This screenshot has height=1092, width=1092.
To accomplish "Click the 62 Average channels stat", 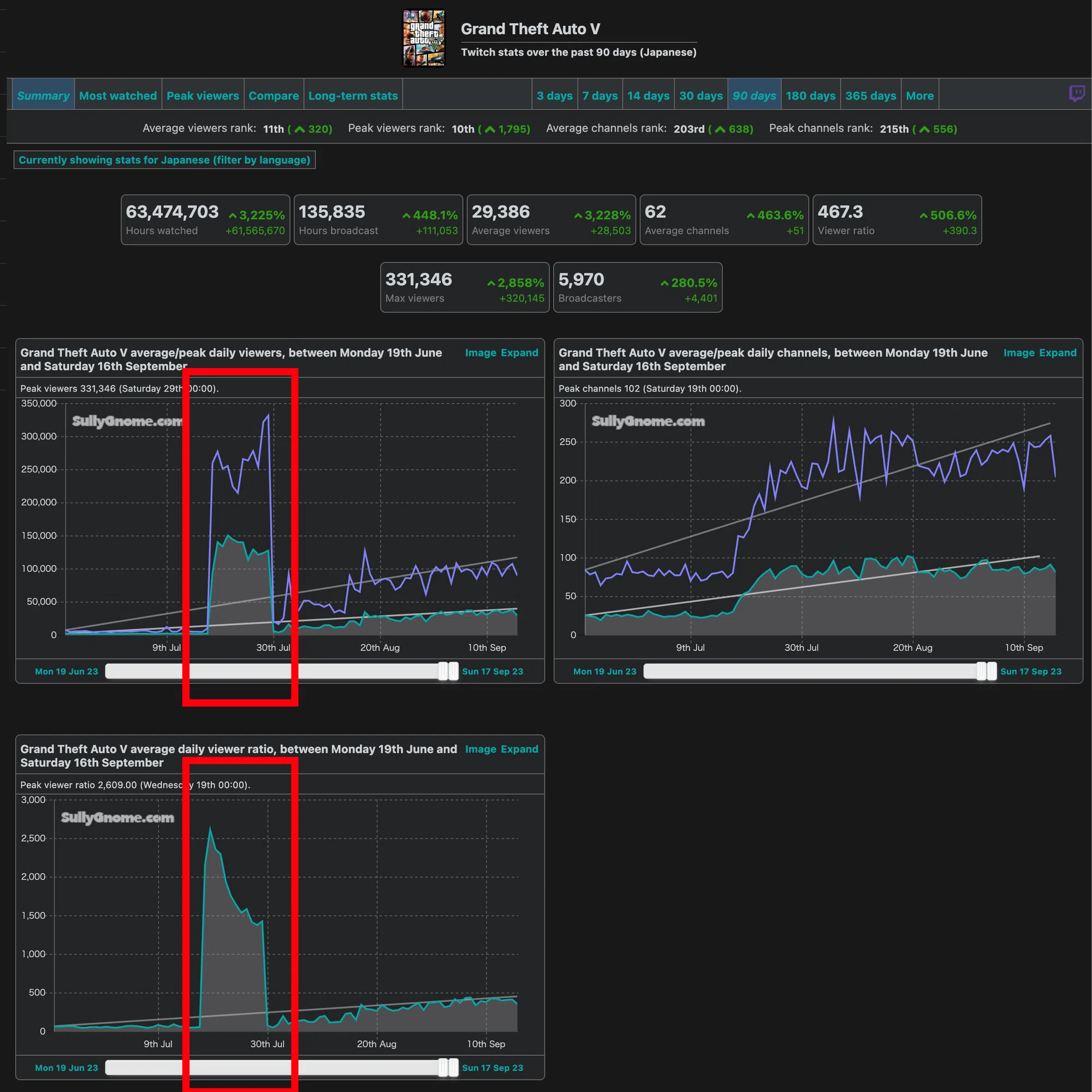I will pos(725,220).
